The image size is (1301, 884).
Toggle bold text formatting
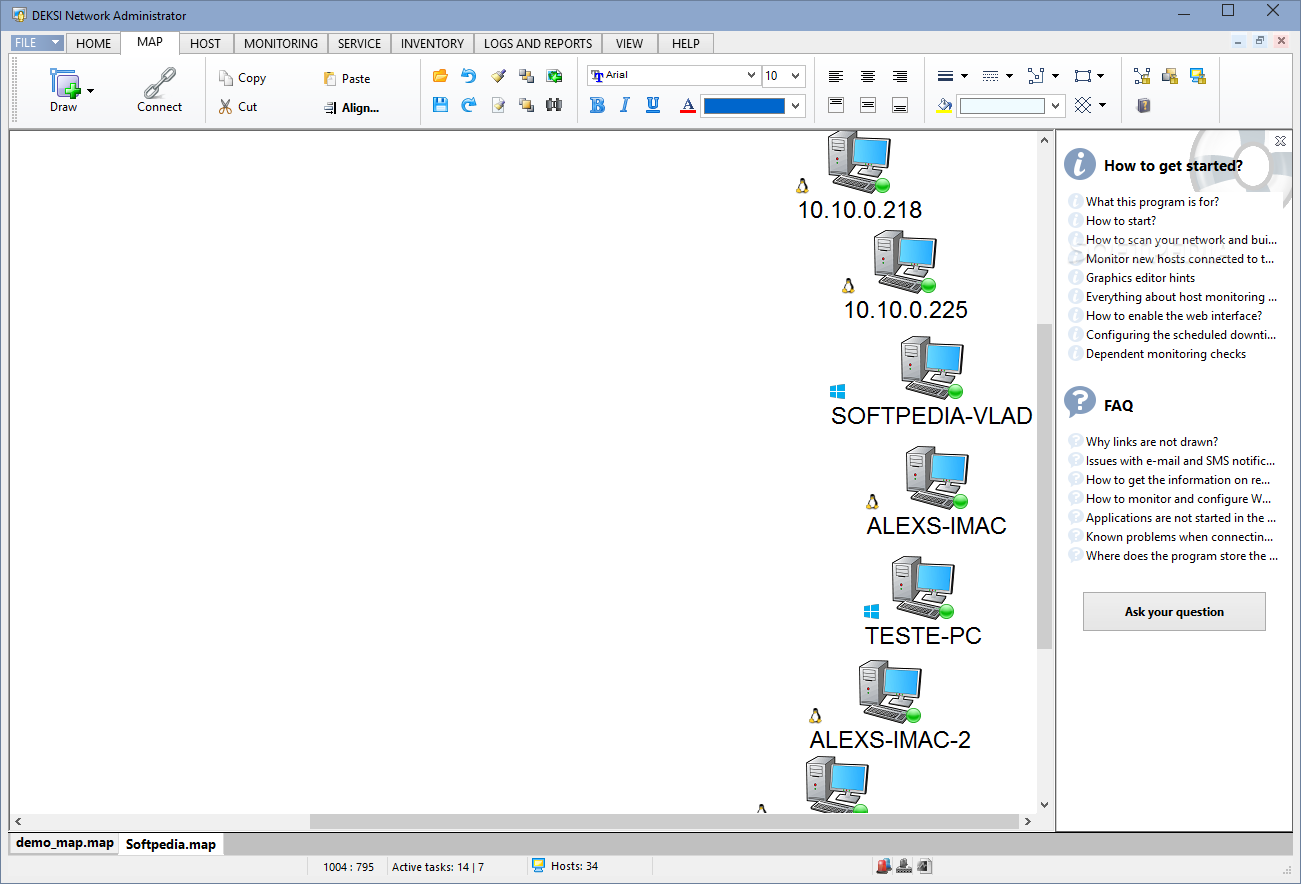point(597,105)
